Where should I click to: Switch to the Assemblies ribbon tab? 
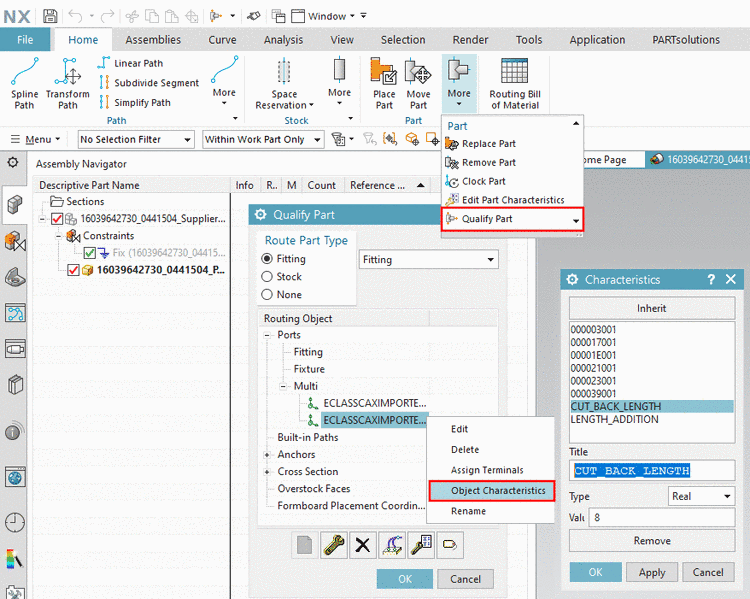pyautogui.click(x=153, y=40)
